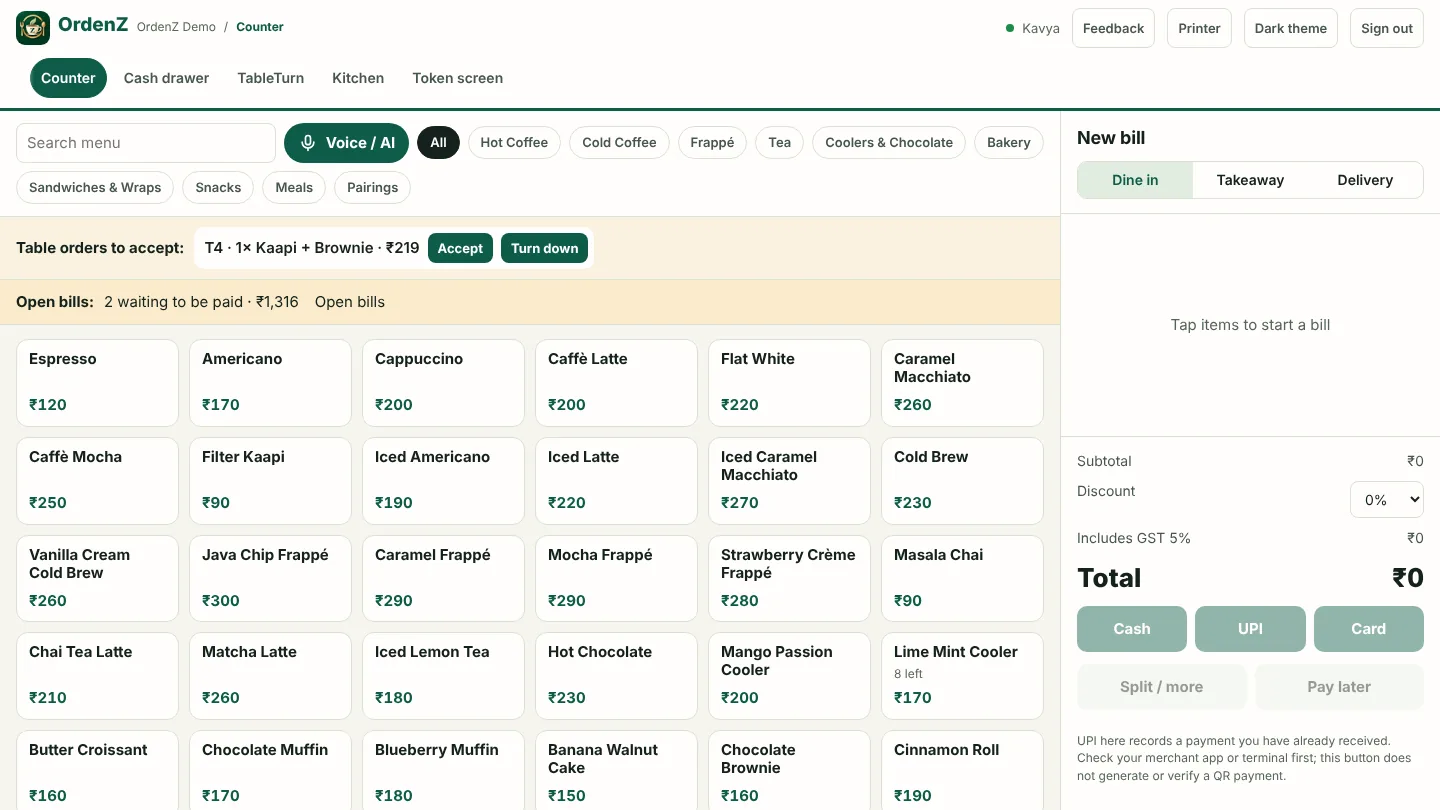
Task: Filter menu by Bakery
Action: tap(1009, 143)
